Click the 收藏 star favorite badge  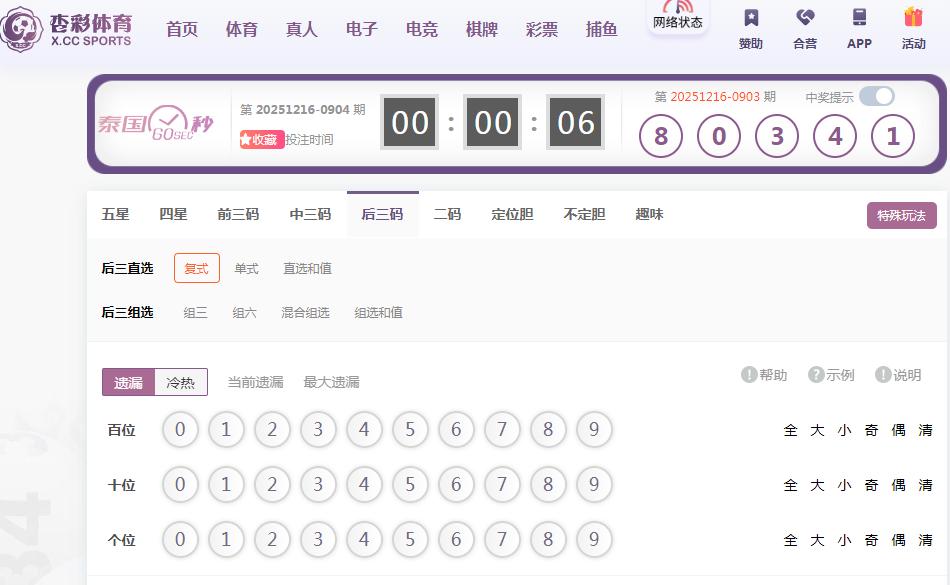pyautogui.click(x=262, y=139)
